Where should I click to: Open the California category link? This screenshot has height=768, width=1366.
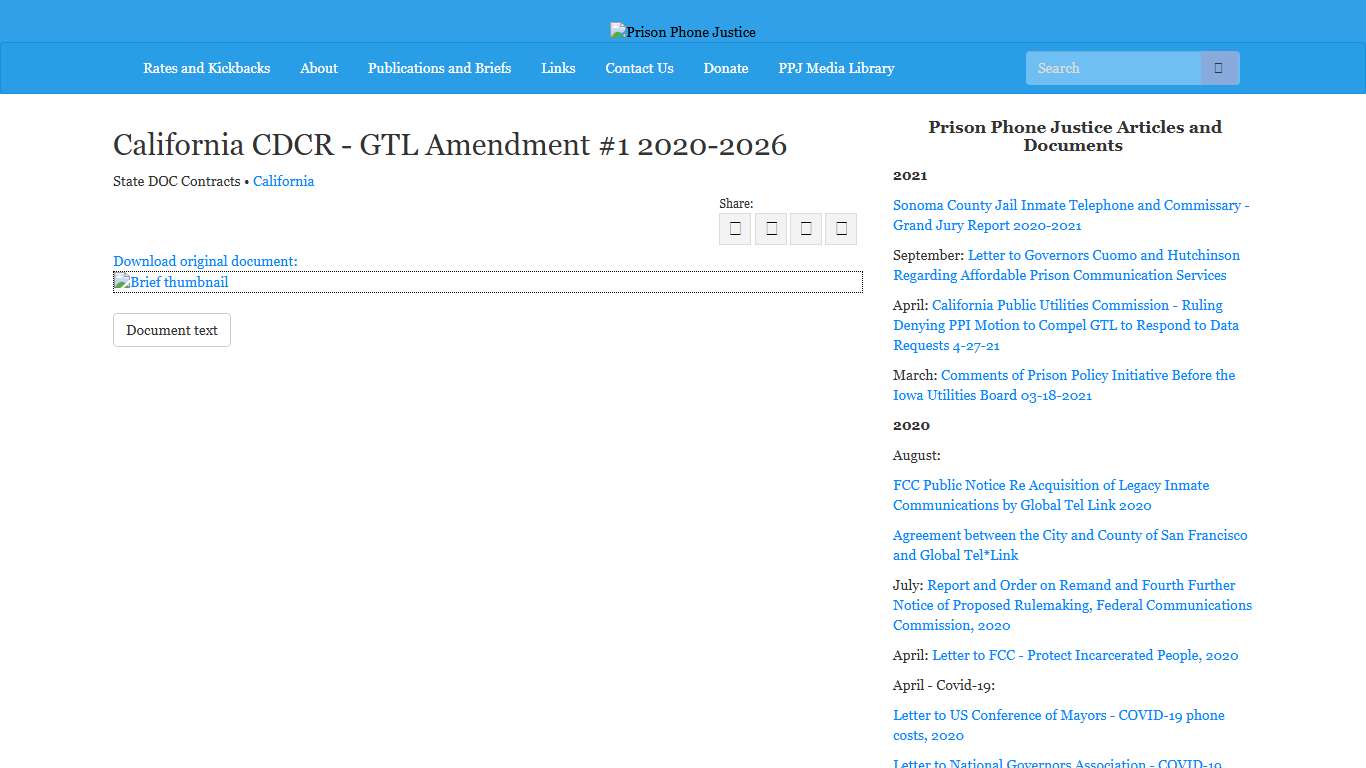tap(283, 181)
